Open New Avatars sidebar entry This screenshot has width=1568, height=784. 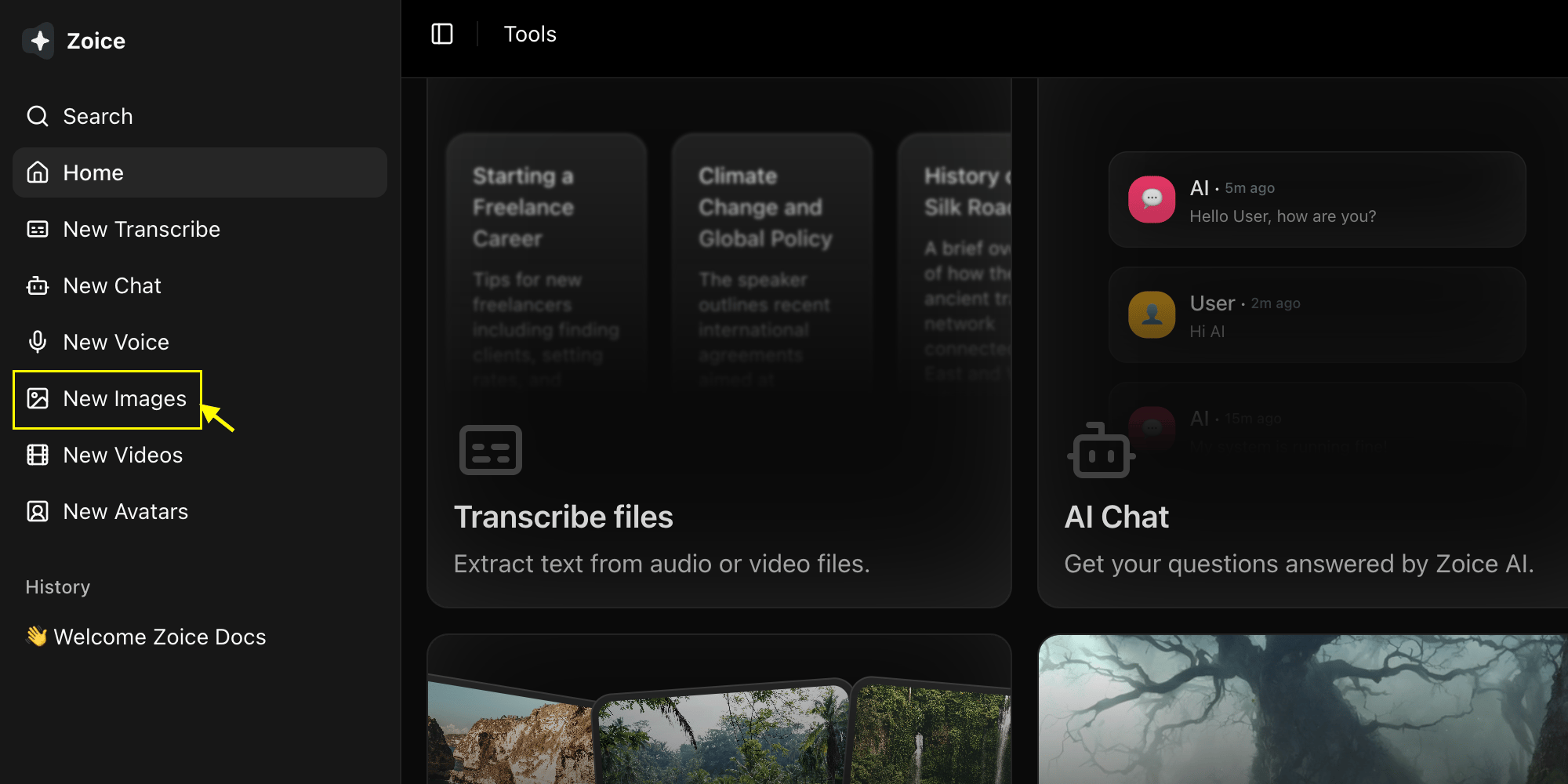[200, 511]
